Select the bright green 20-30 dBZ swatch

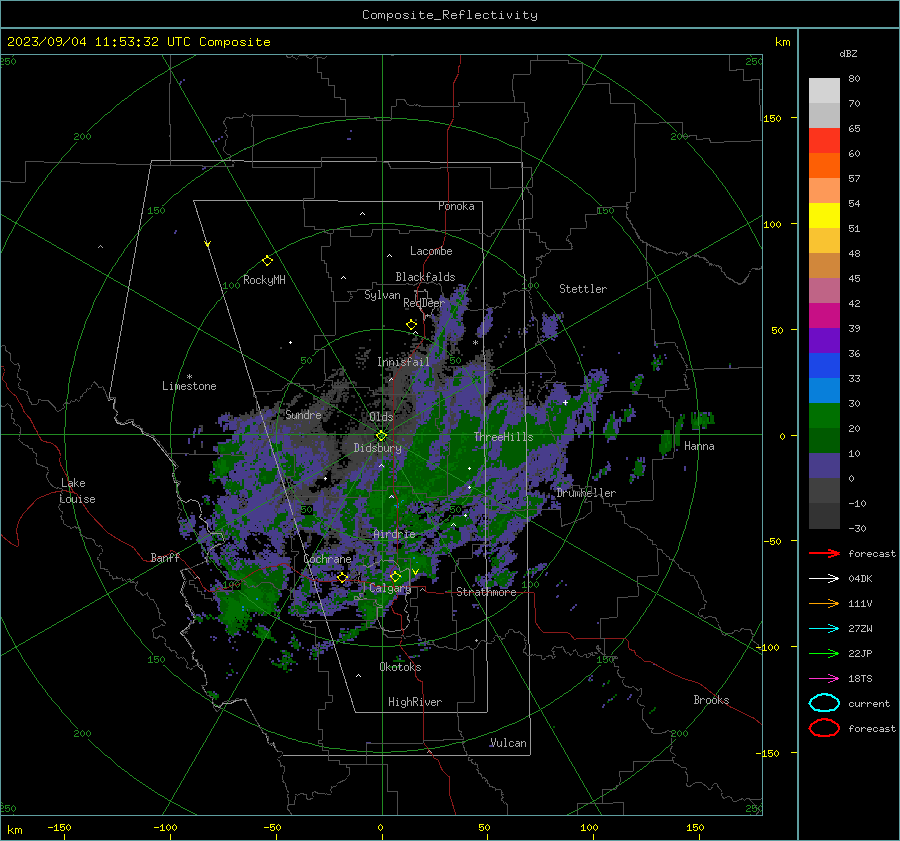[824, 416]
